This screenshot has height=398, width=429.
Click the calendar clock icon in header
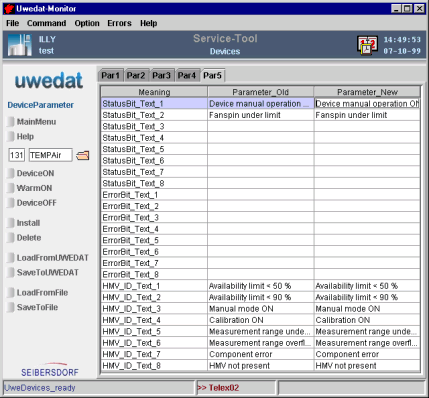pyautogui.click(x=367, y=45)
